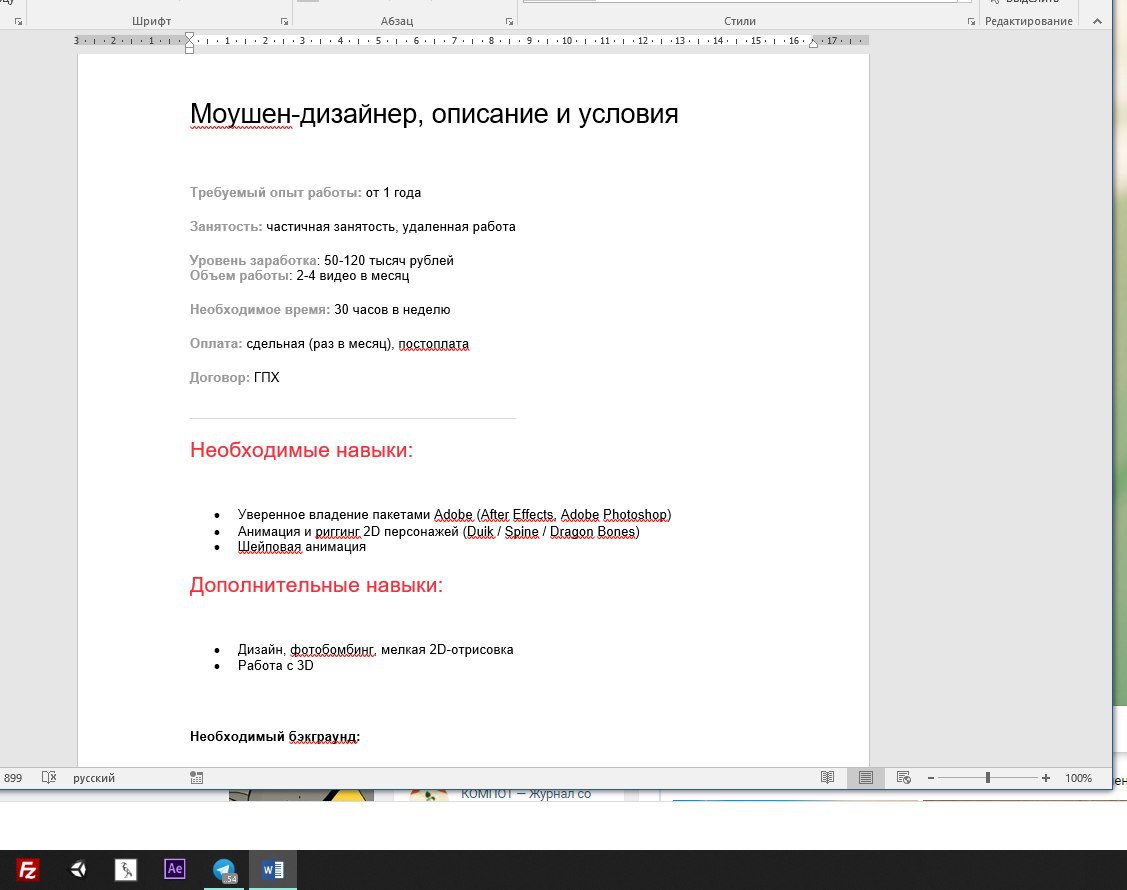Viewport: 1127px width, 890px height.
Task: Click the word count 899 in status bar
Action: (13, 778)
